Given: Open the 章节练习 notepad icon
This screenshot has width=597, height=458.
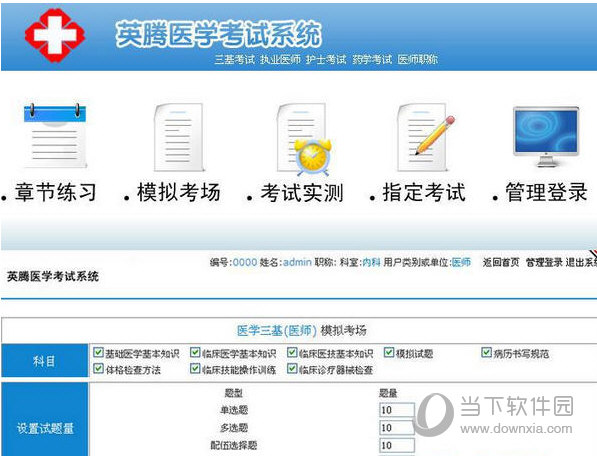Looking at the screenshot, I should (55, 136).
